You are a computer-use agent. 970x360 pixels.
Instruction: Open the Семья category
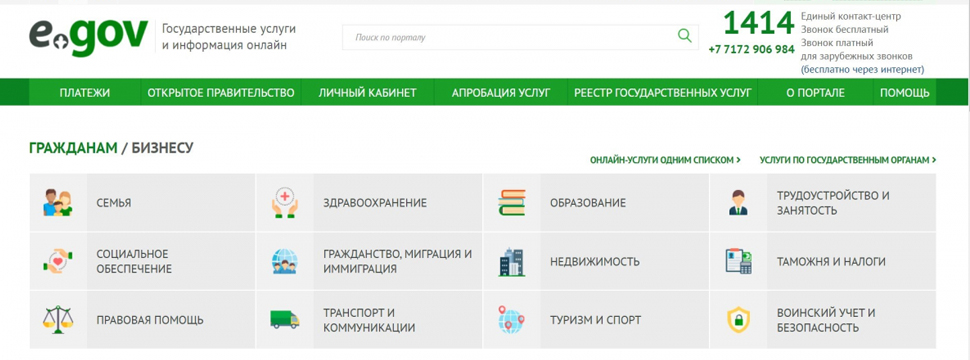click(x=142, y=203)
